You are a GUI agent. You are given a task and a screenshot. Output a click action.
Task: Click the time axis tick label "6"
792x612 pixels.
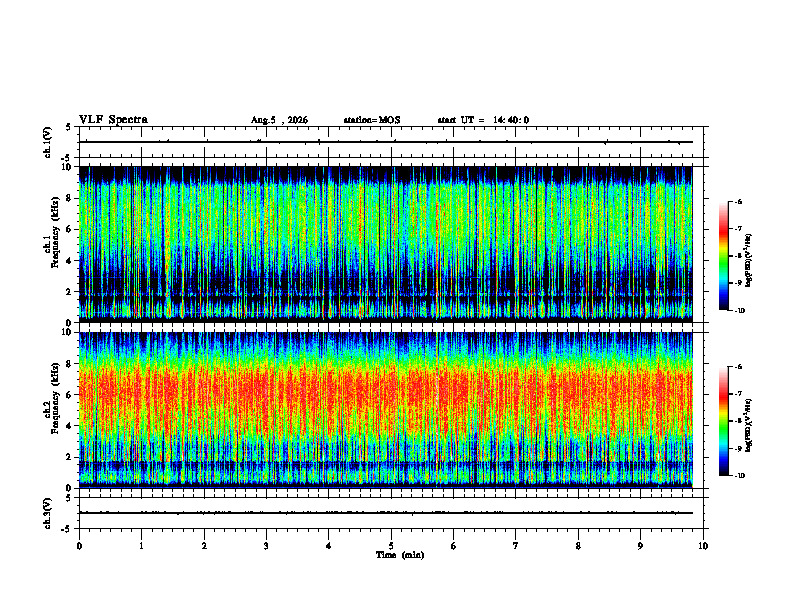pyautogui.click(x=454, y=546)
